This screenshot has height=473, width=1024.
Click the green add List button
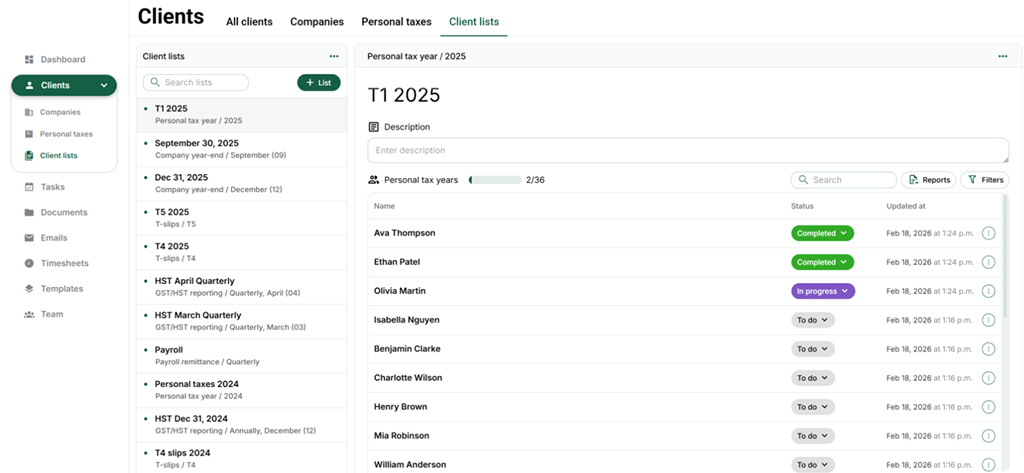(x=319, y=83)
